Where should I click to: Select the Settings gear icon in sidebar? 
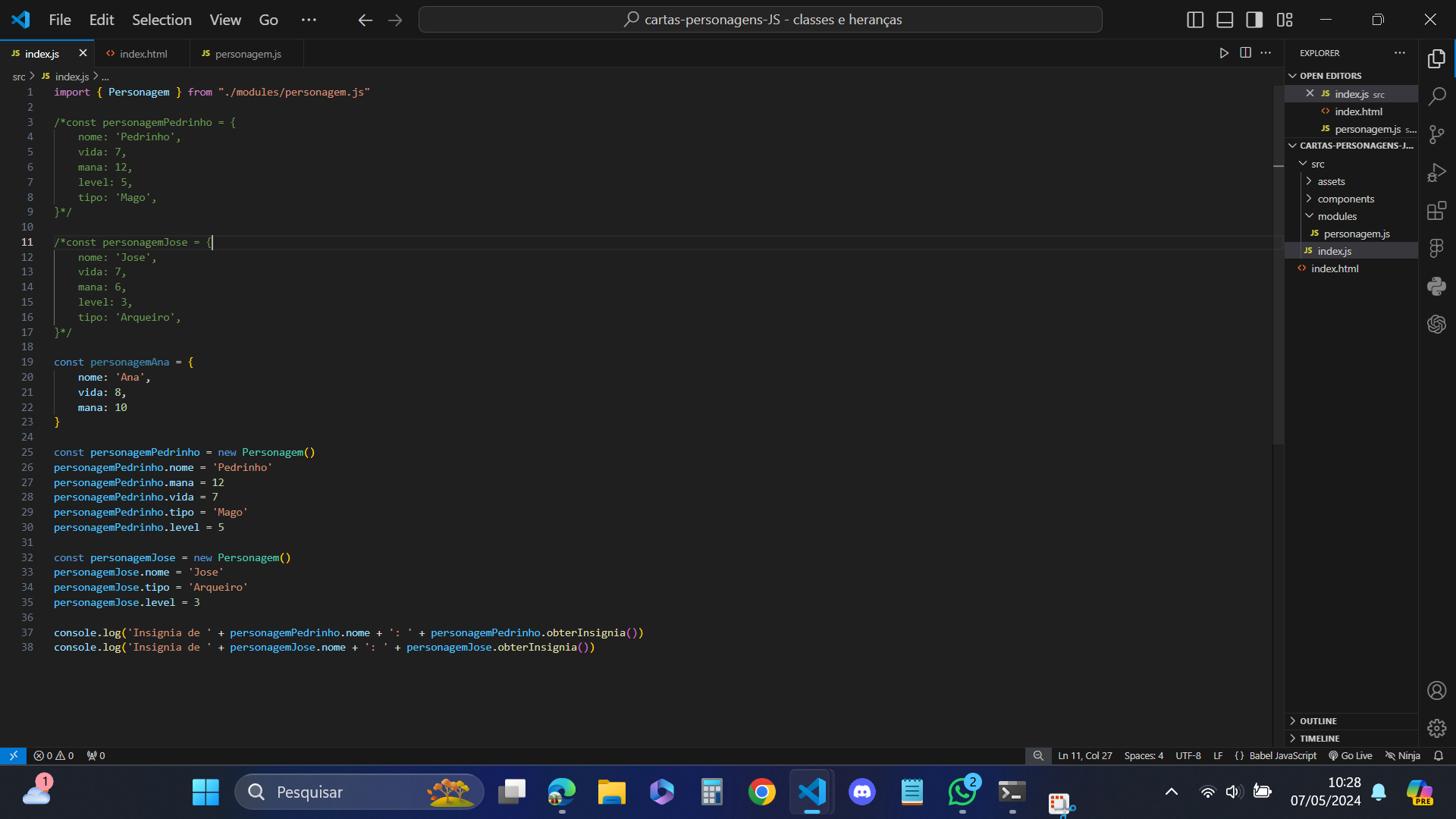coord(1437,729)
